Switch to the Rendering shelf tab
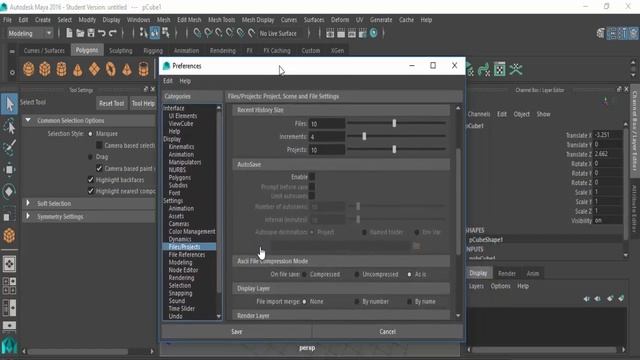The height and width of the screenshot is (360, 640). click(222, 51)
